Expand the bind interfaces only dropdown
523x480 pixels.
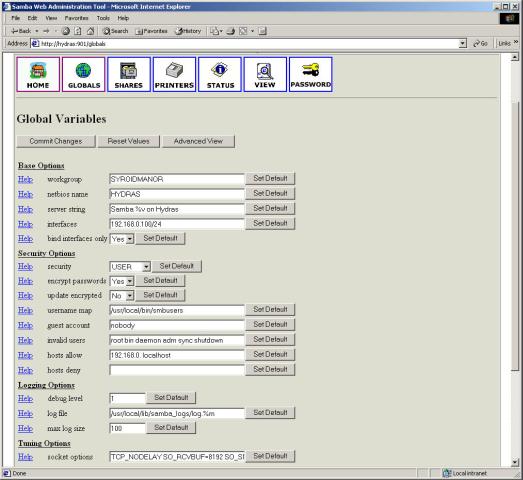pos(130,239)
